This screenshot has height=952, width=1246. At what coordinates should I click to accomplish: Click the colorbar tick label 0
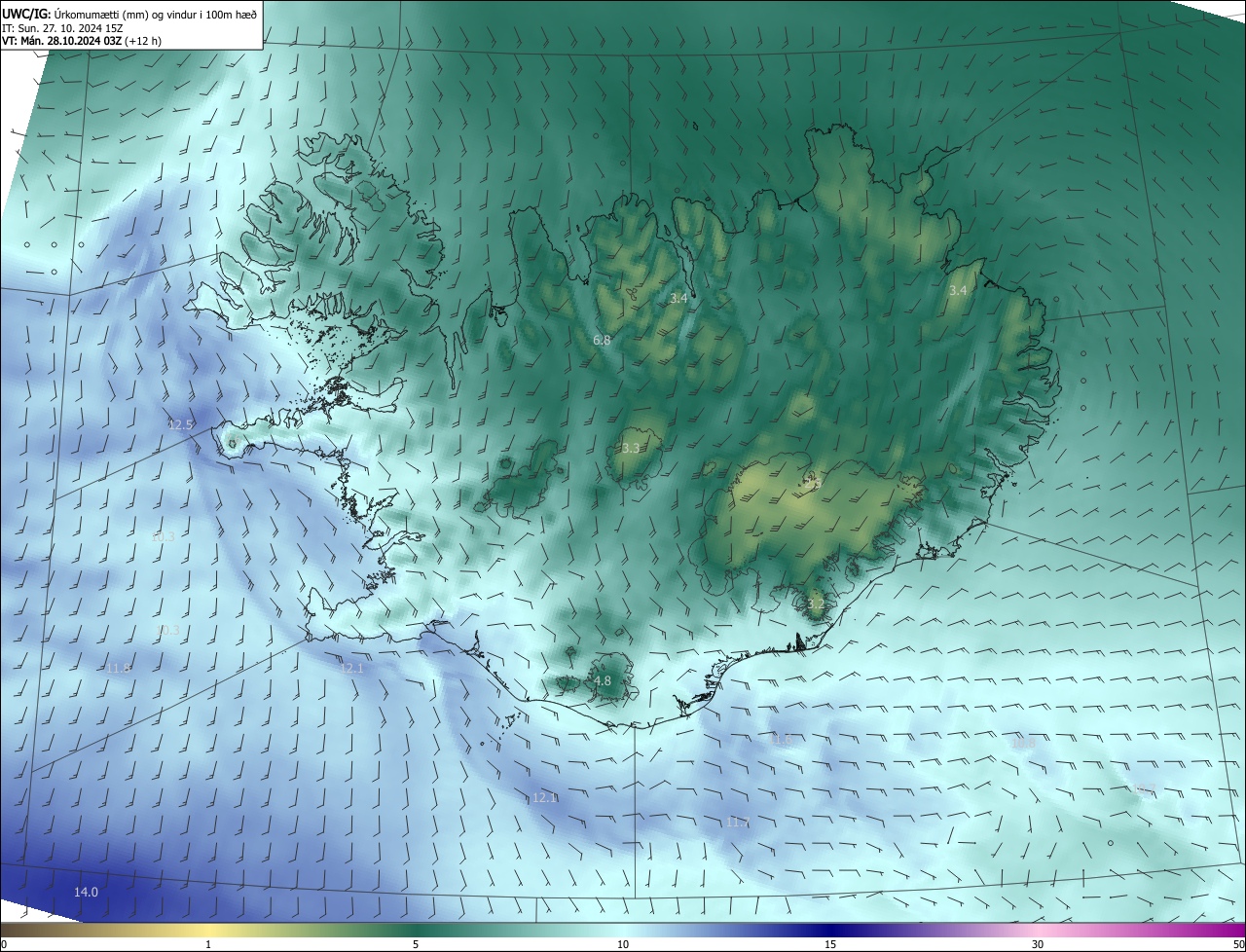(3, 944)
